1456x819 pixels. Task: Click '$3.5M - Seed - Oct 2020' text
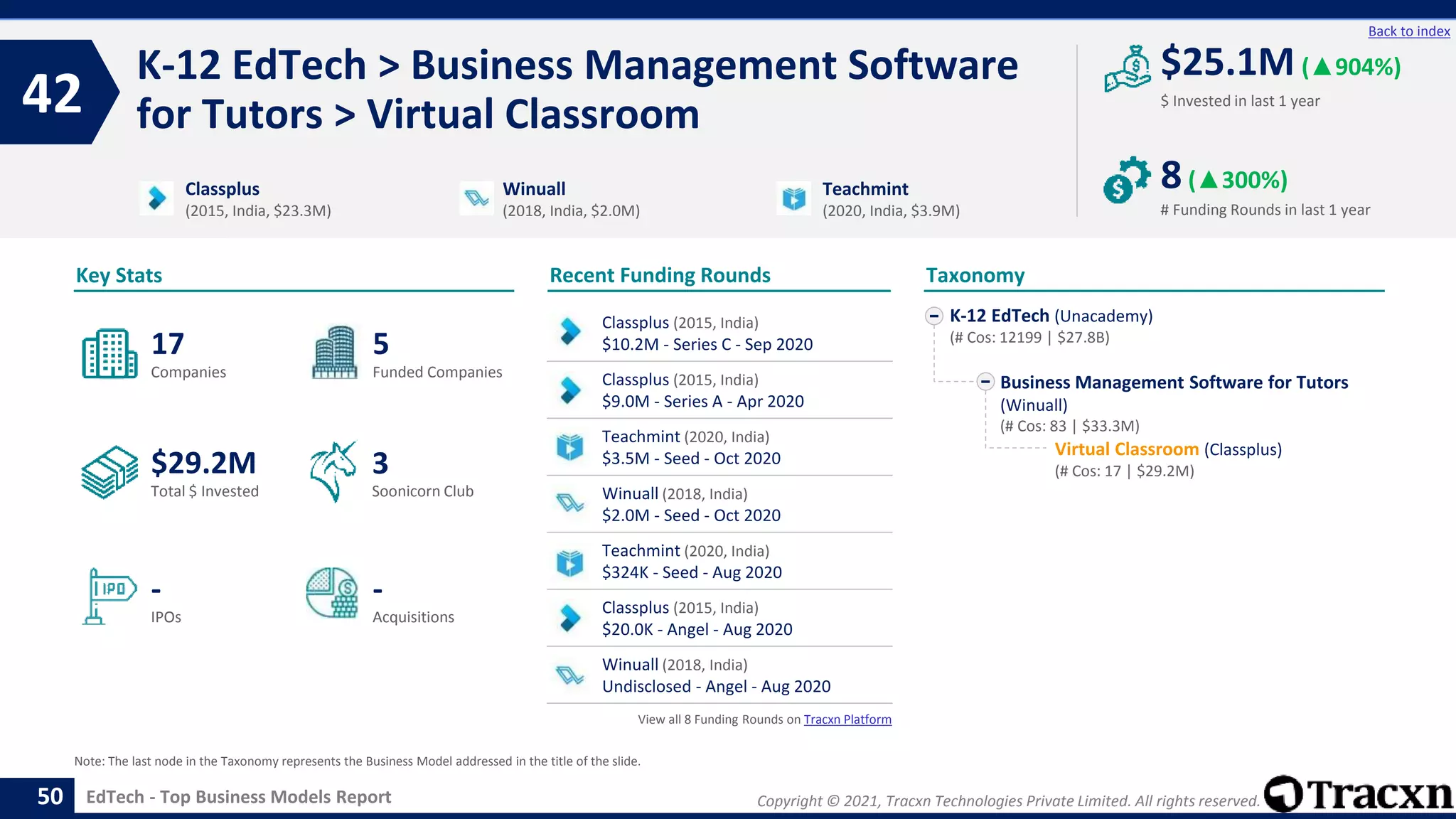[691, 459]
